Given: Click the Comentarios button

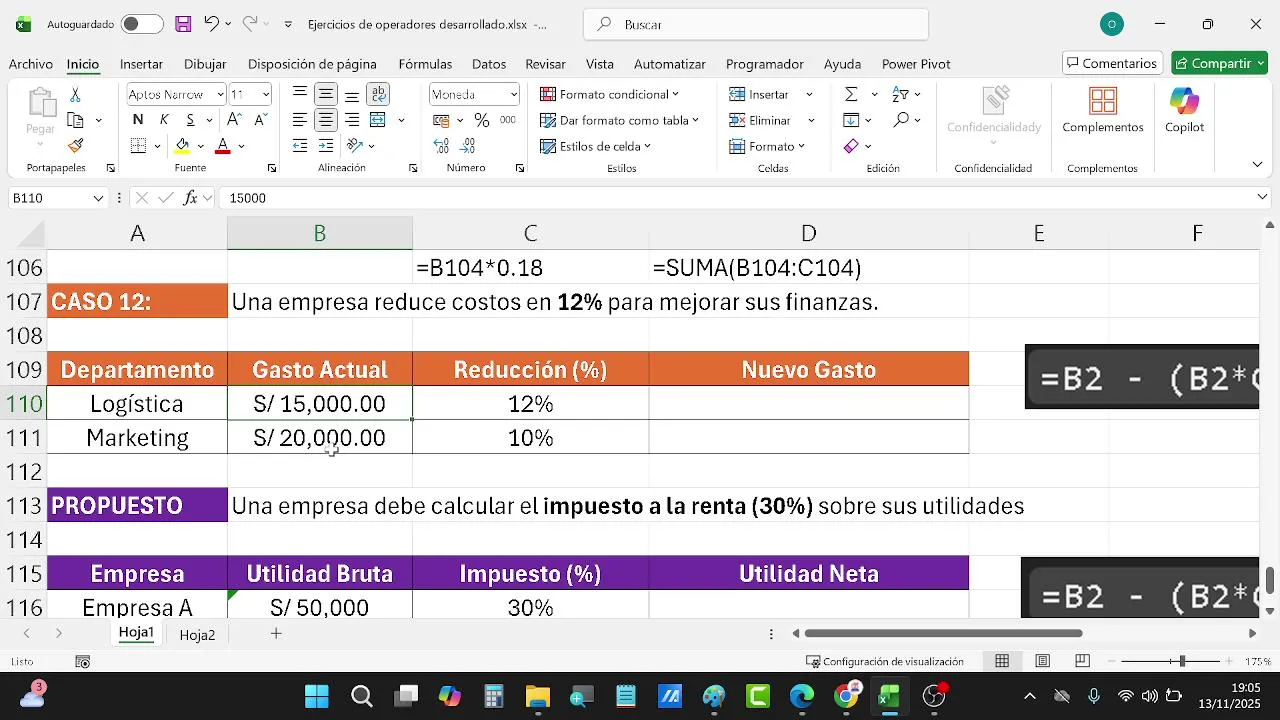Looking at the screenshot, I should click(1112, 63).
